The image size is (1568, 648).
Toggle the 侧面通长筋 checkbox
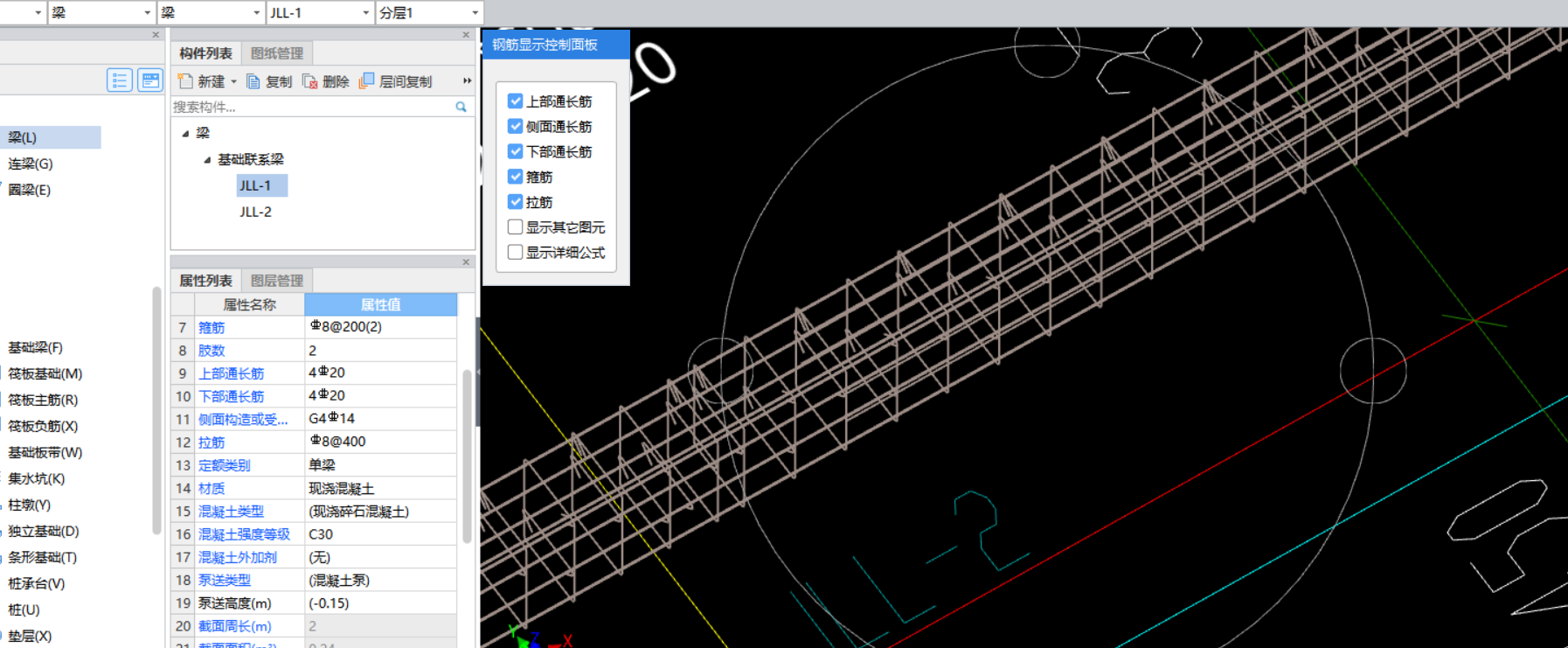(x=516, y=127)
